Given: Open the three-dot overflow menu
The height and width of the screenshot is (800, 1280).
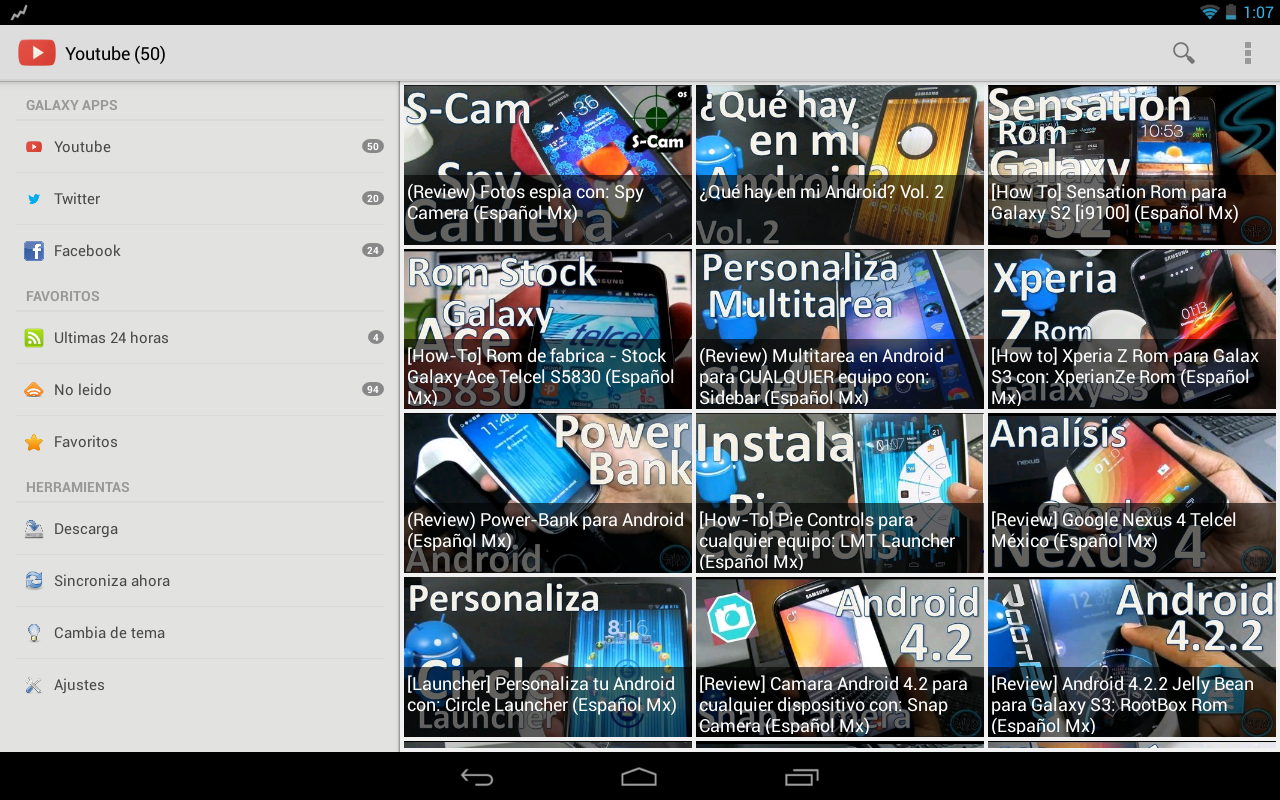Looking at the screenshot, I should point(1247,53).
